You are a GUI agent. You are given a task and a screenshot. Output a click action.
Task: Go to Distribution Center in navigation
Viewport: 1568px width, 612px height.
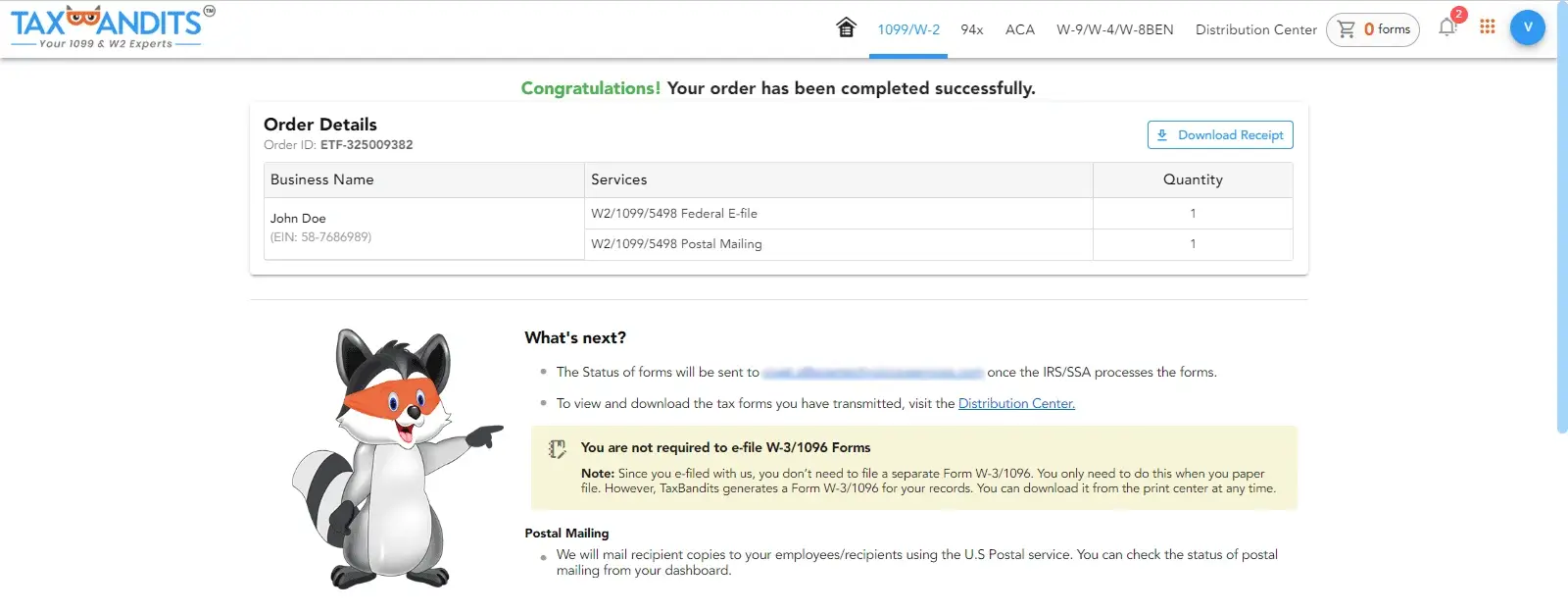(x=1256, y=29)
